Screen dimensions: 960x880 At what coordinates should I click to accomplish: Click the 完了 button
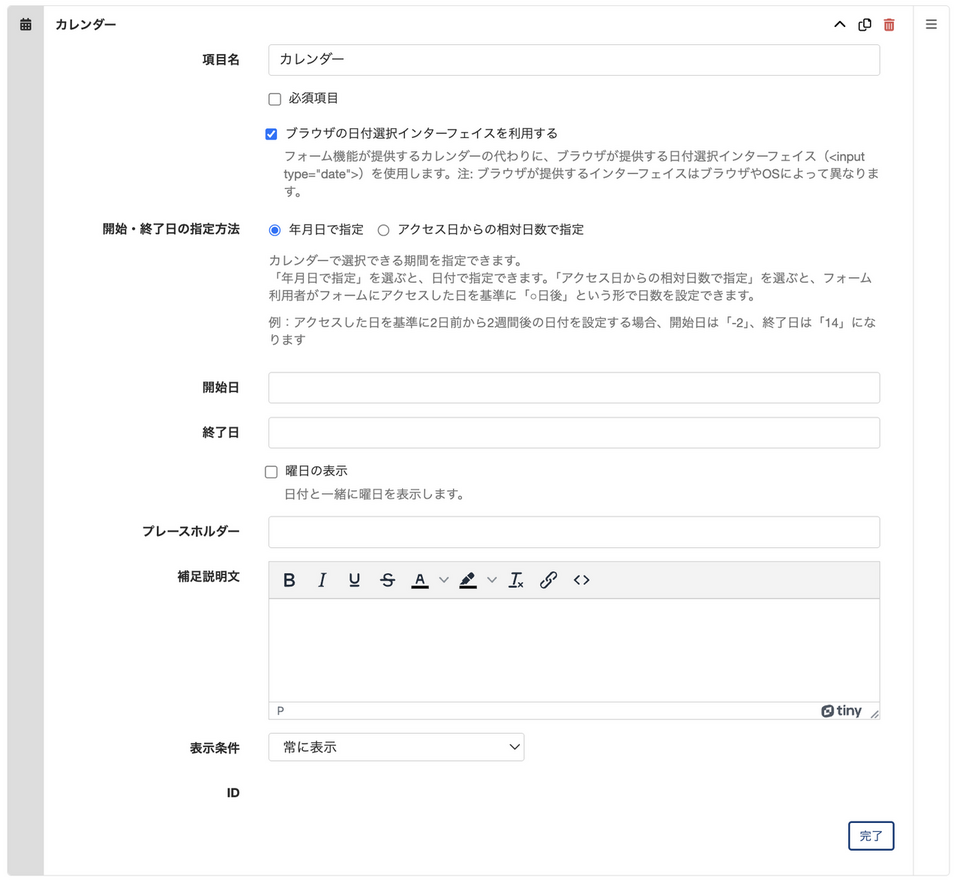(870, 836)
